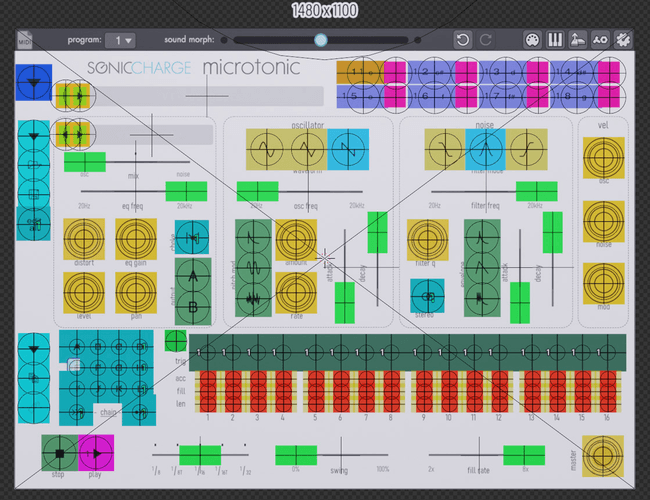Toggle accent for step 5
The height and width of the screenshot is (500, 650).
[x=316, y=379]
